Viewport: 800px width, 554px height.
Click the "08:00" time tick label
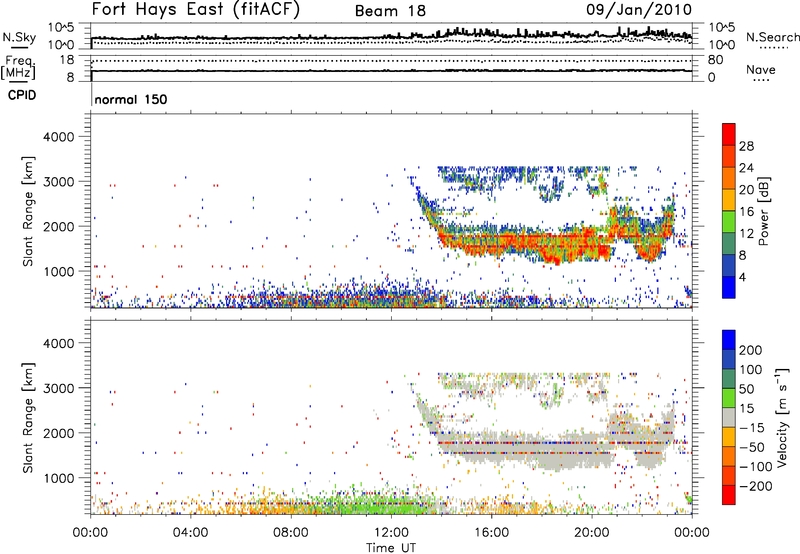pos(291,533)
